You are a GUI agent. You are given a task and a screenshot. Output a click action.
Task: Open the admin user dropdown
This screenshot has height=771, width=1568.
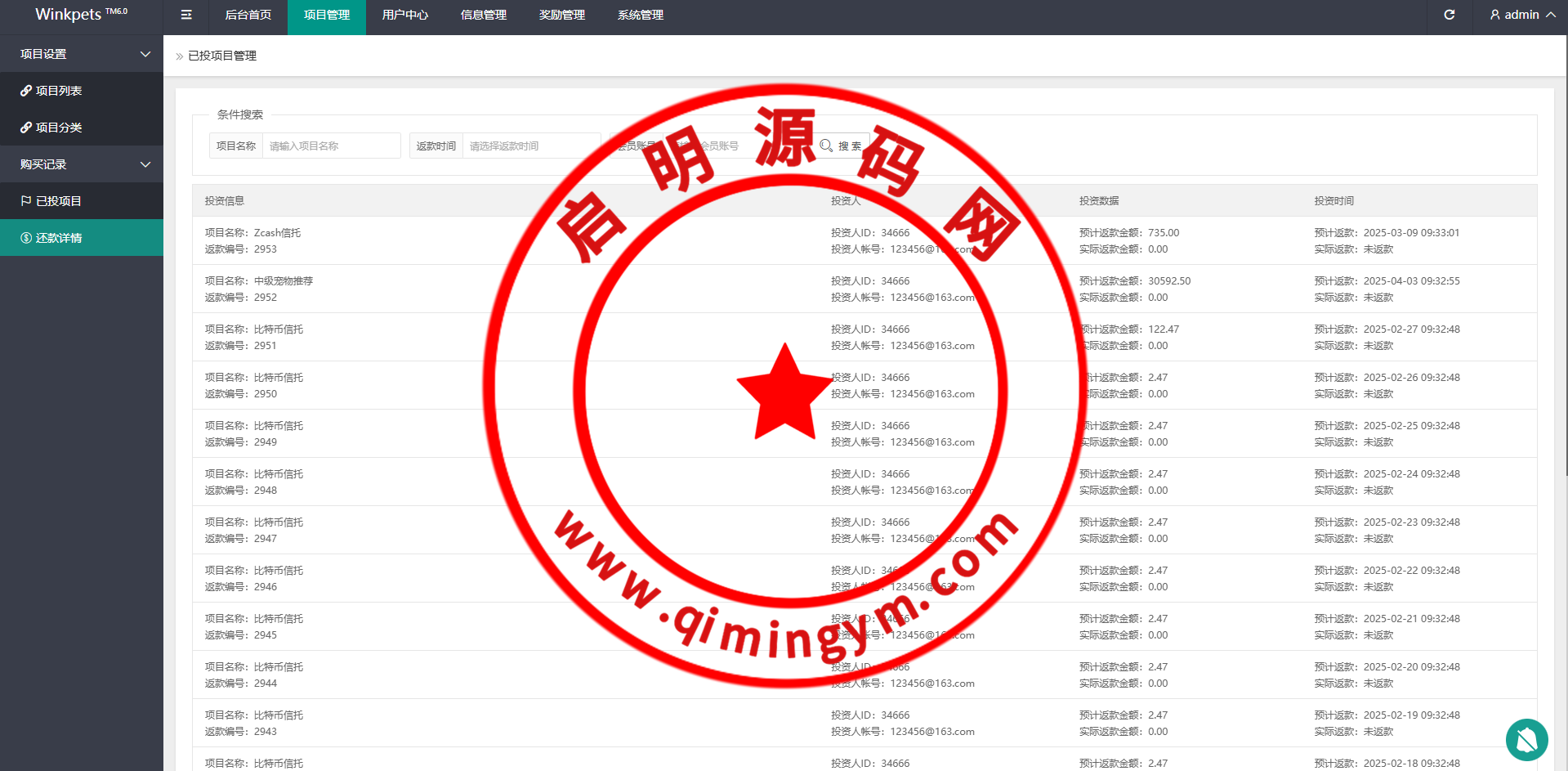pos(1521,15)
